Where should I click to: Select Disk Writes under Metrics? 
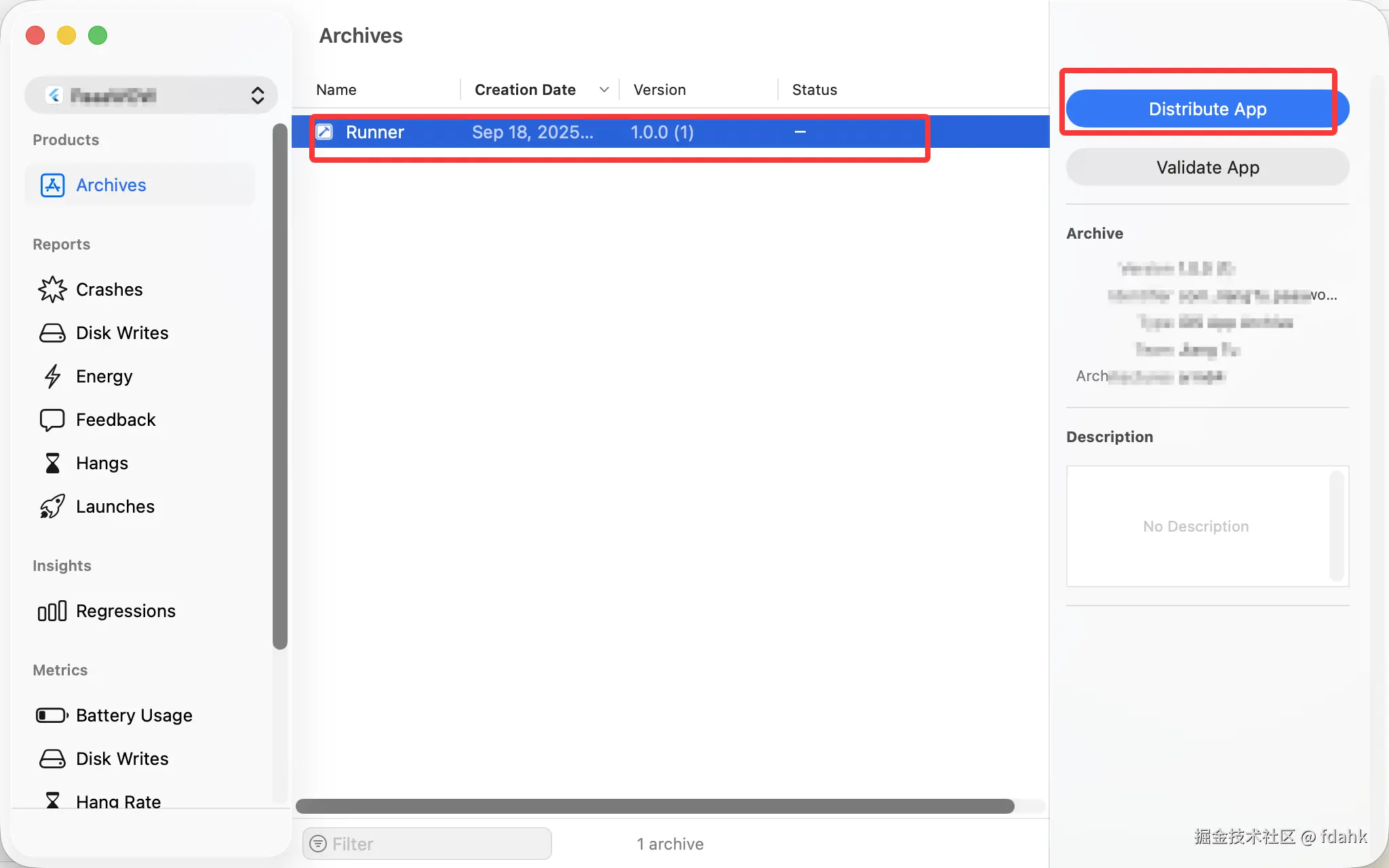(122, 759)
